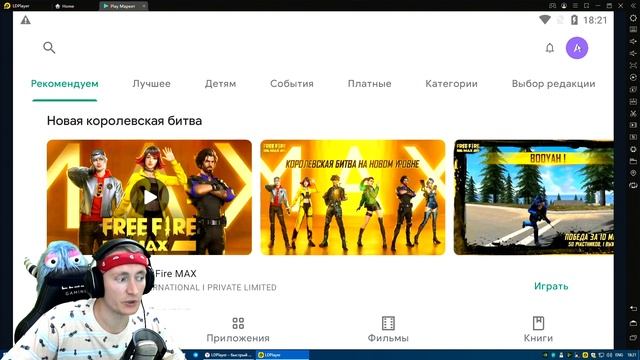Go to Книги in bottom navigation
The width and height of the screenshot is (640, 360).
point(538,330)
